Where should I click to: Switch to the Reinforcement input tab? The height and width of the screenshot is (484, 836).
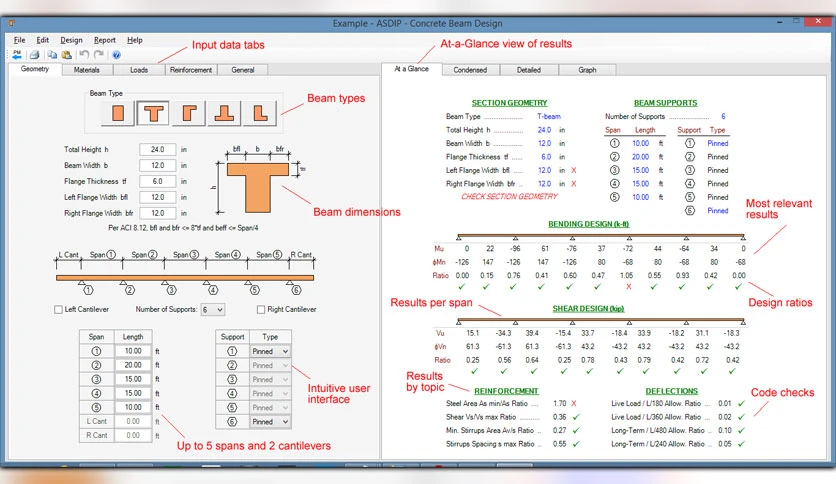(190, 70)
